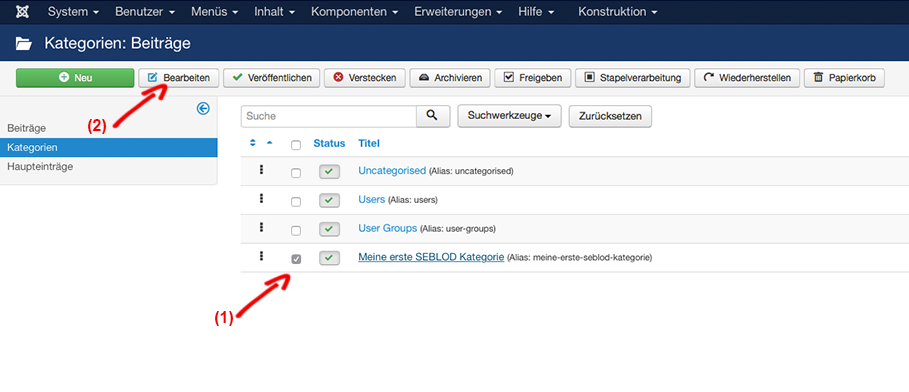
Task: Click drag handle of User Groups row
Action: coord(261,227)
